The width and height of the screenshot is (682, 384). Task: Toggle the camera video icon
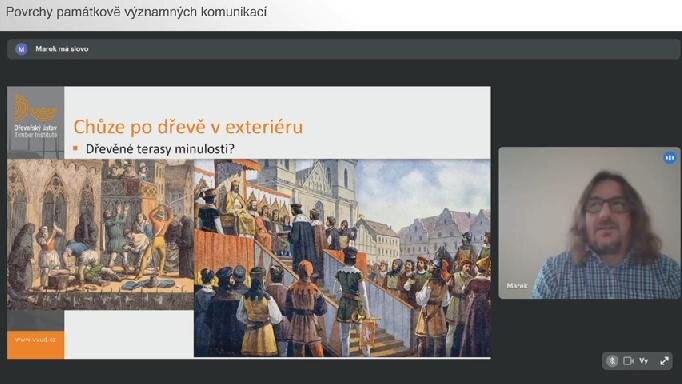(628, 361)
